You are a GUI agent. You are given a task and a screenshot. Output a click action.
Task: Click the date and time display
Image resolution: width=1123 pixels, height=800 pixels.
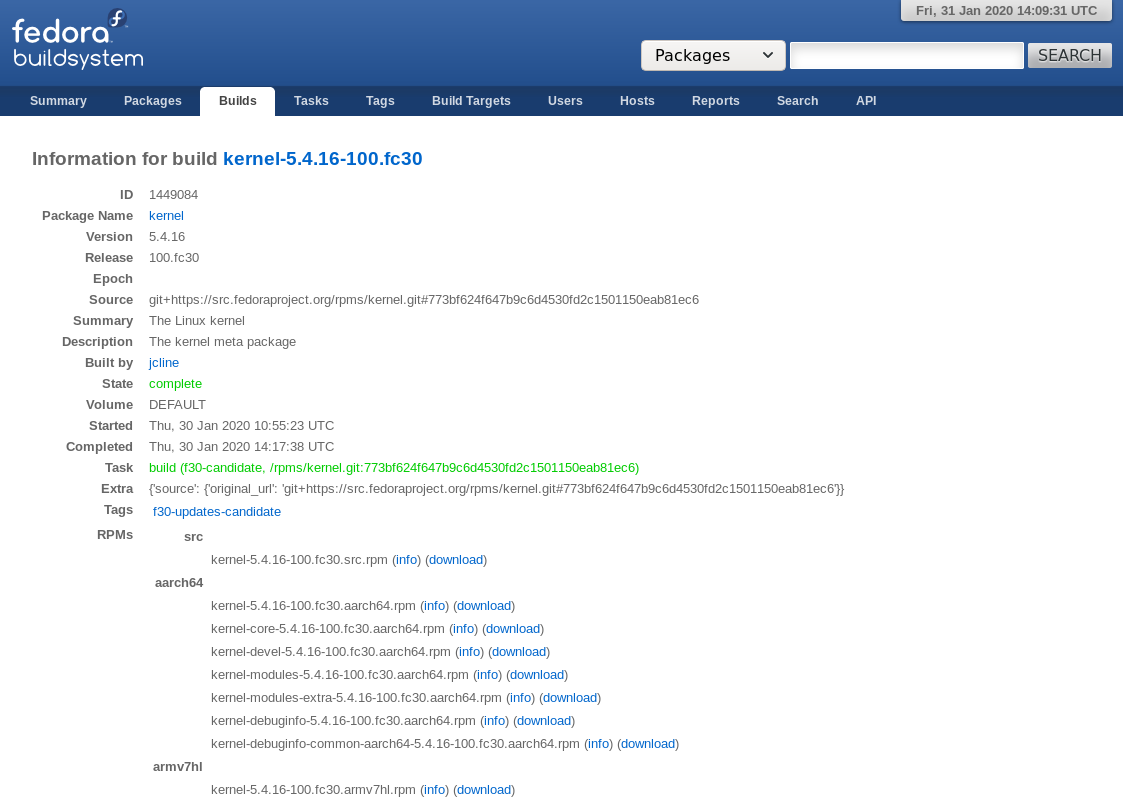pyautogui.click(x=1006, y=11)
